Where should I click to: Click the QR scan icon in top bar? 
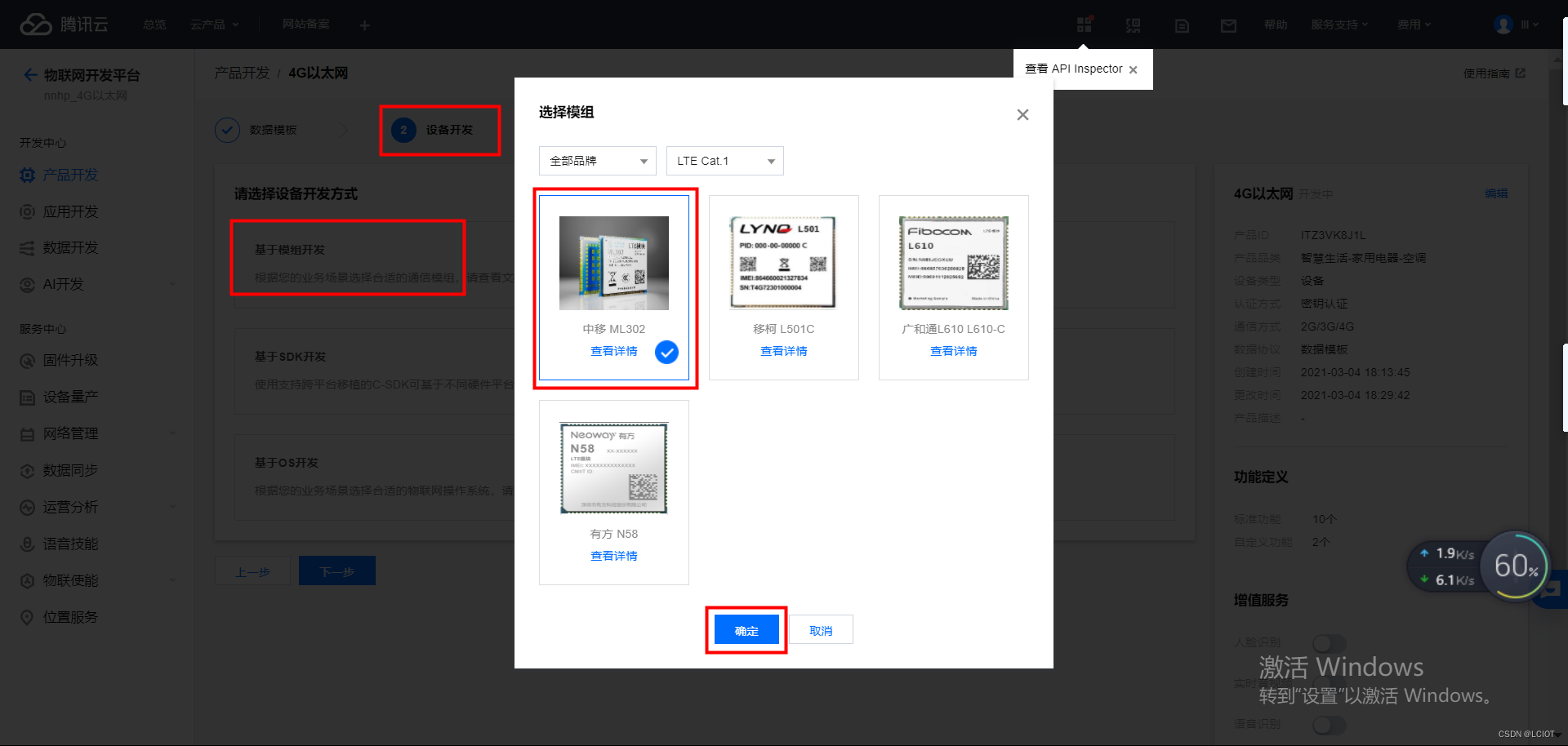1134,25
